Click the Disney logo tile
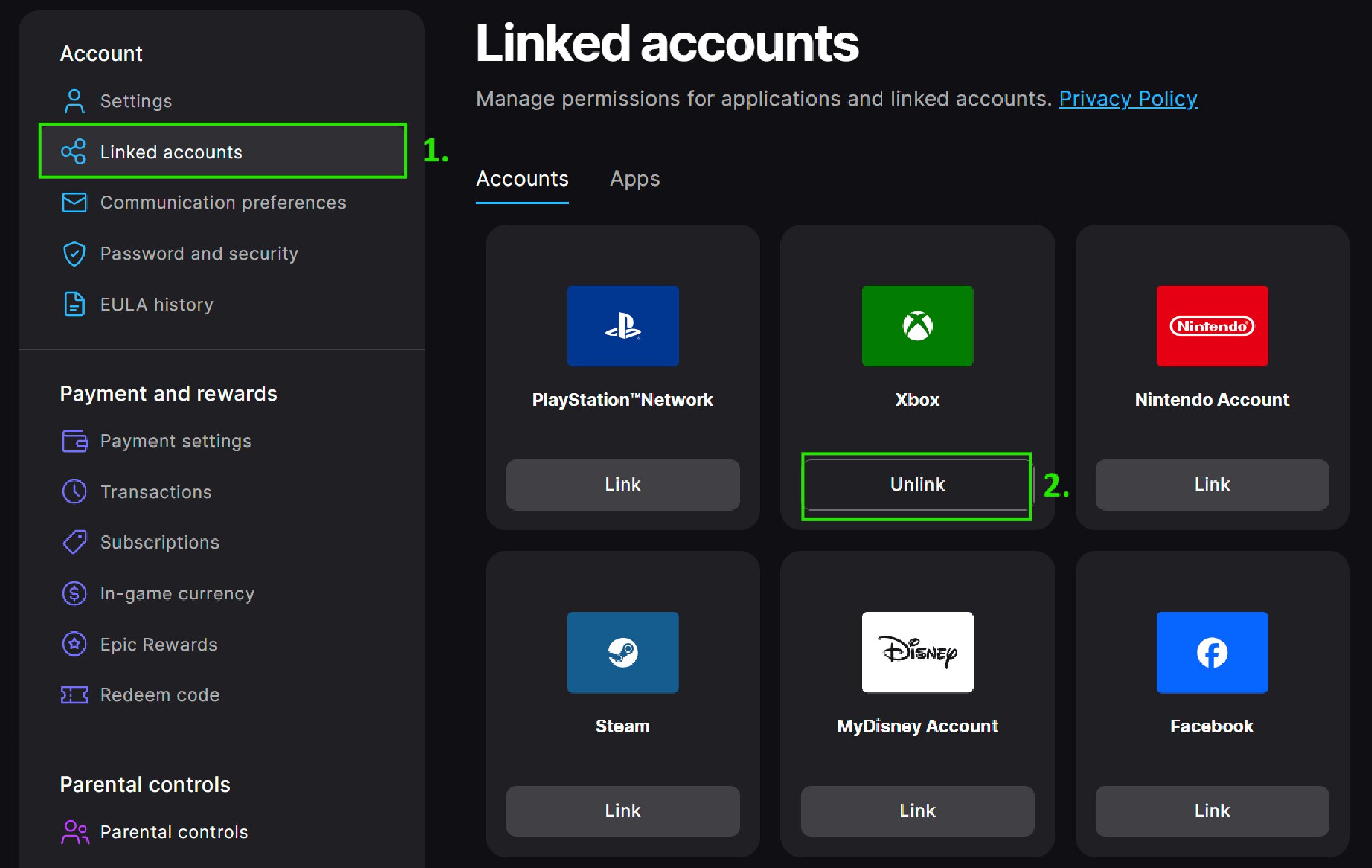The image size is (1372, 868). pyautogui.click(x=917, y=653)
